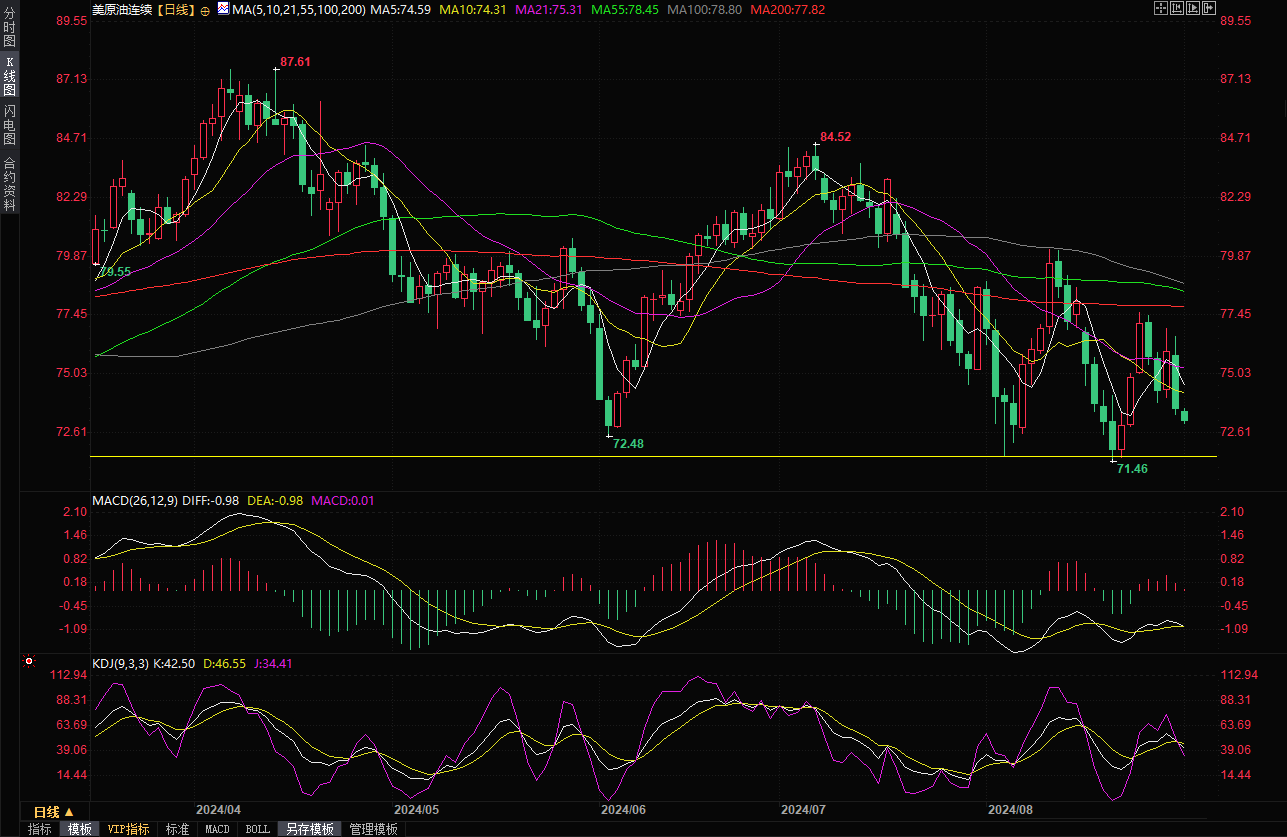Click the chart axis play-forward icon
The image size is (1287, 837).
[1193, 8]
